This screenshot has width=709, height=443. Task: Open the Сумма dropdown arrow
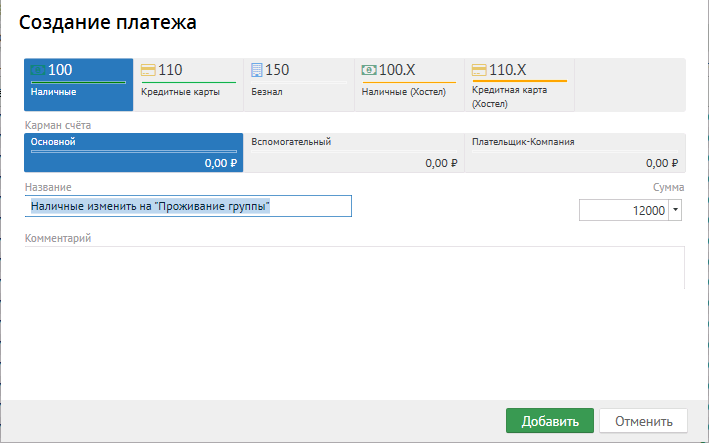pyautogui.click(x=675, y=210)
